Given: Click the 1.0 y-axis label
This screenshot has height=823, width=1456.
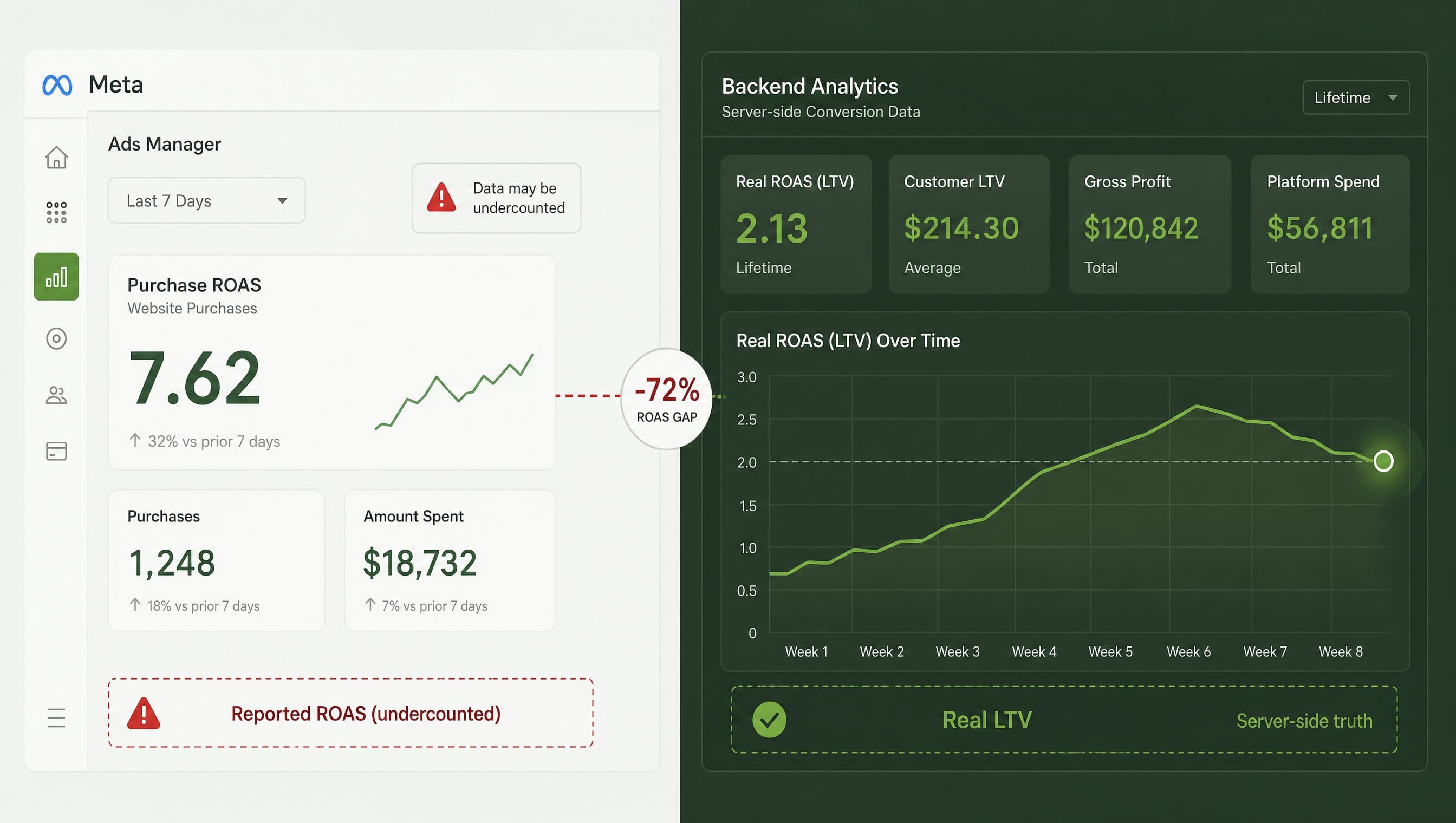Looking at the screenshot, I should click(x=747, y=548).
